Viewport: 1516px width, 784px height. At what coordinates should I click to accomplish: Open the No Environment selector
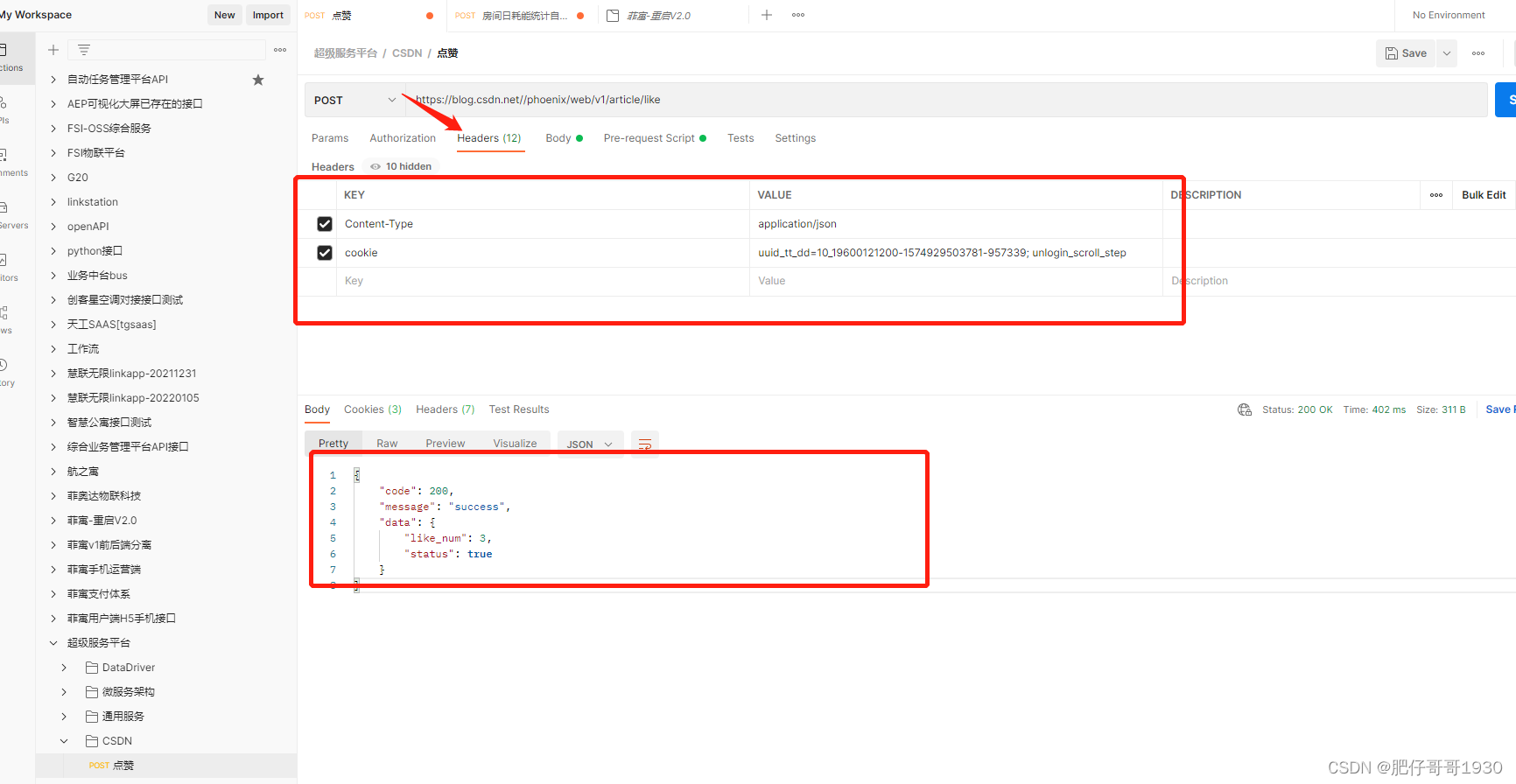point(1449,15)
